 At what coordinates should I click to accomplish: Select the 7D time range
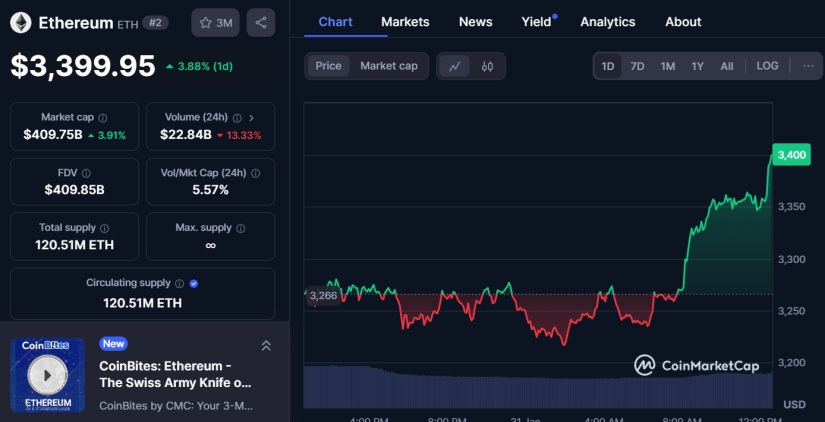pyautogui.click(x=637, y=66)
